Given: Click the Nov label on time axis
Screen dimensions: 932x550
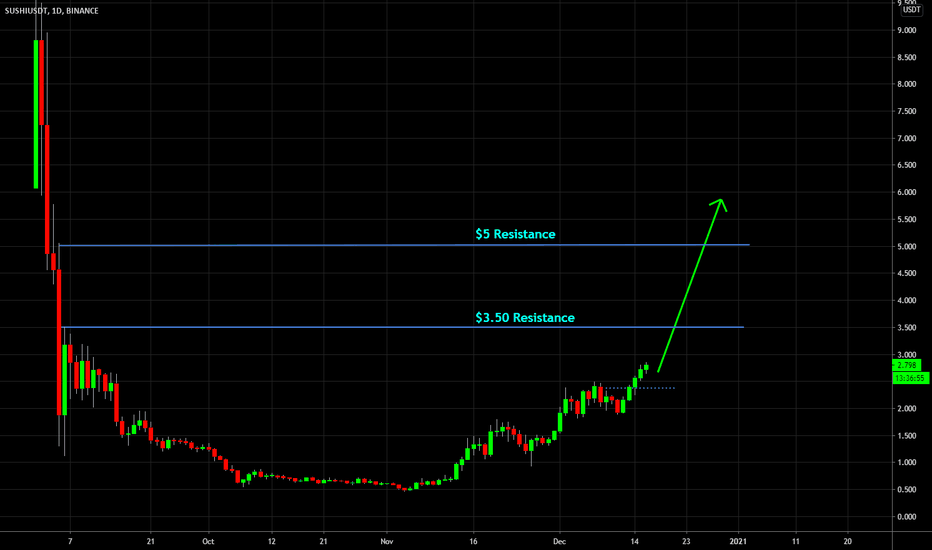Looking at the screenshot, I should click(387, 542).
